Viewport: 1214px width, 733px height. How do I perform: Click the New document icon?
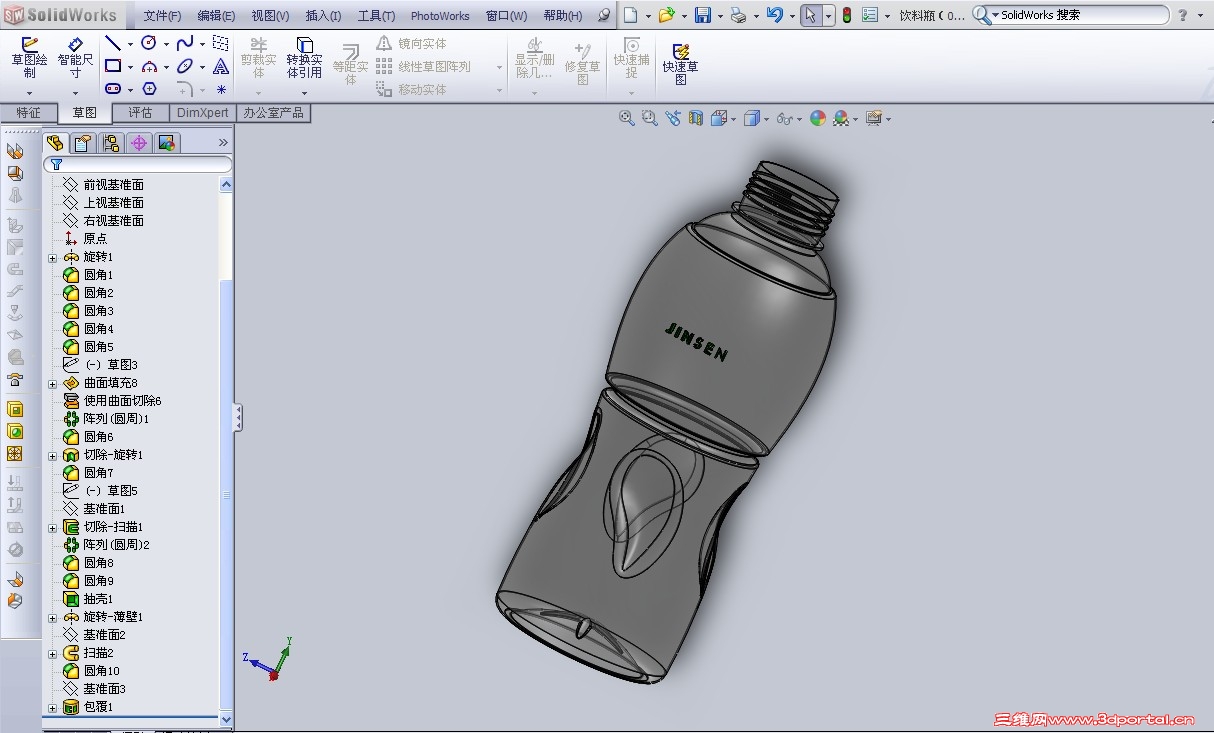click(x=630, y=15)
